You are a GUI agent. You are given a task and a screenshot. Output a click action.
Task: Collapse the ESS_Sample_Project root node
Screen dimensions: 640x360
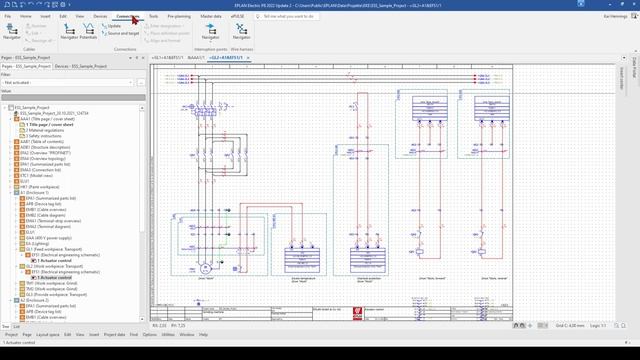5,108
